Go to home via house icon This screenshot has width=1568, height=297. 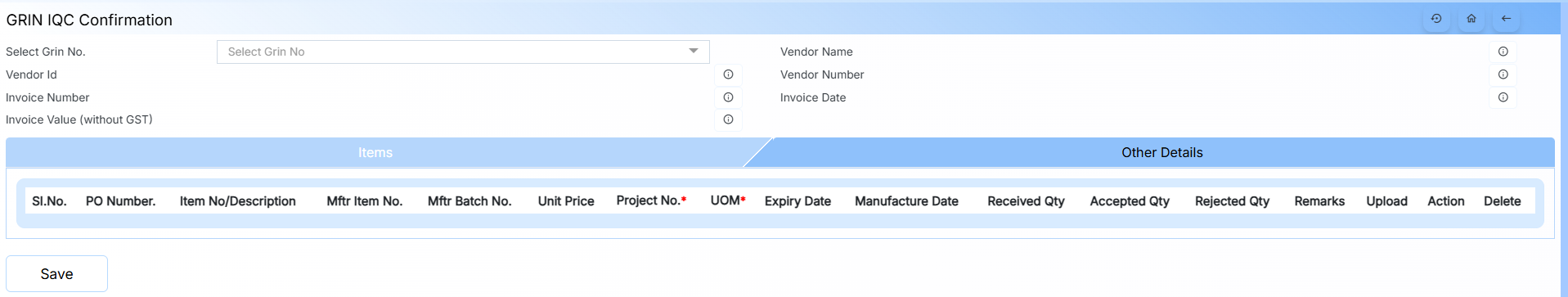pyautogui.click(x=1471, y=19)
